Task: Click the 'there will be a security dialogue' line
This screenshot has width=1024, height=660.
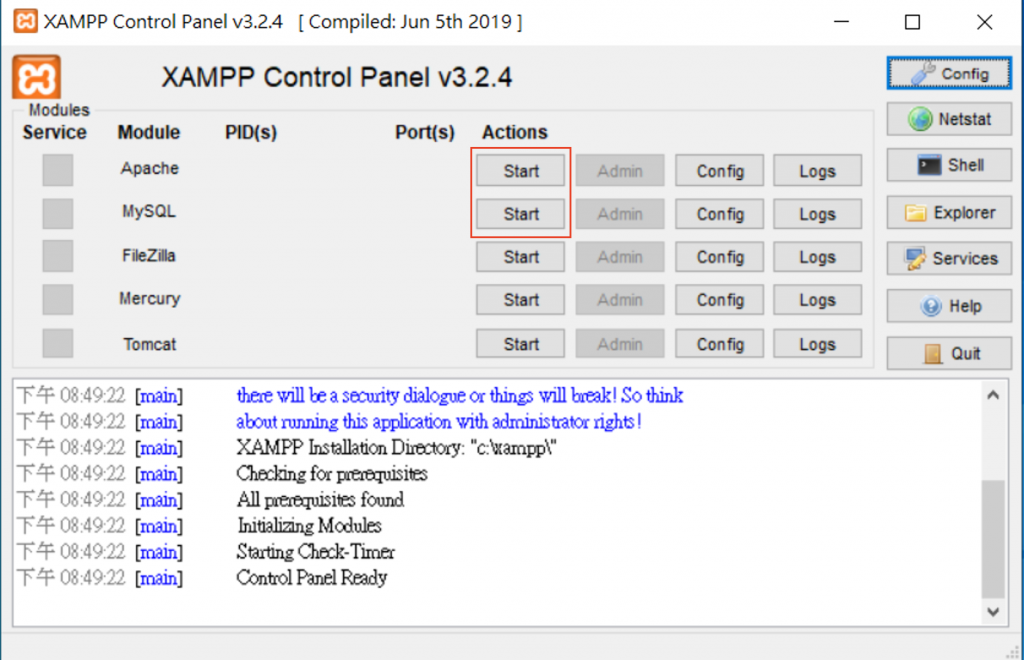Action: [460, 395]
